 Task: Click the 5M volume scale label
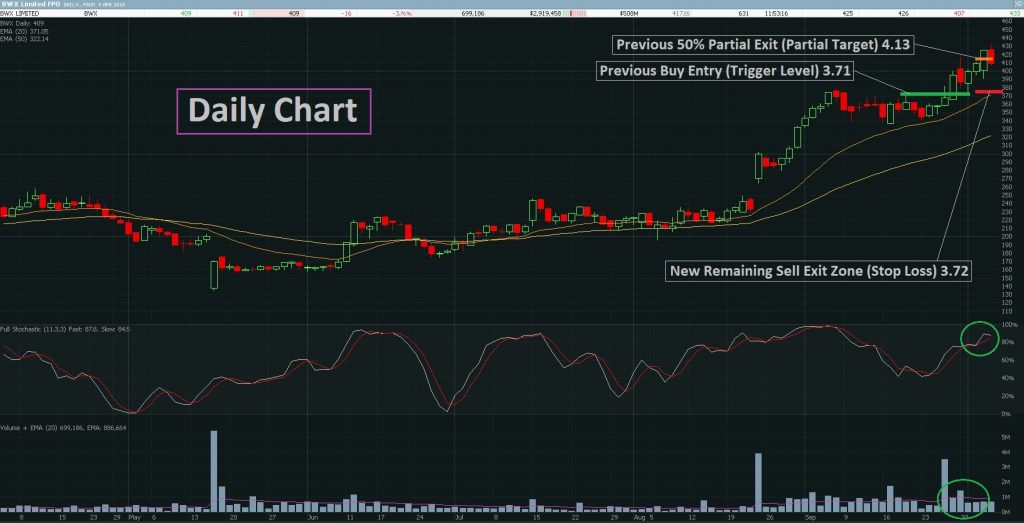pos(1006,436)
